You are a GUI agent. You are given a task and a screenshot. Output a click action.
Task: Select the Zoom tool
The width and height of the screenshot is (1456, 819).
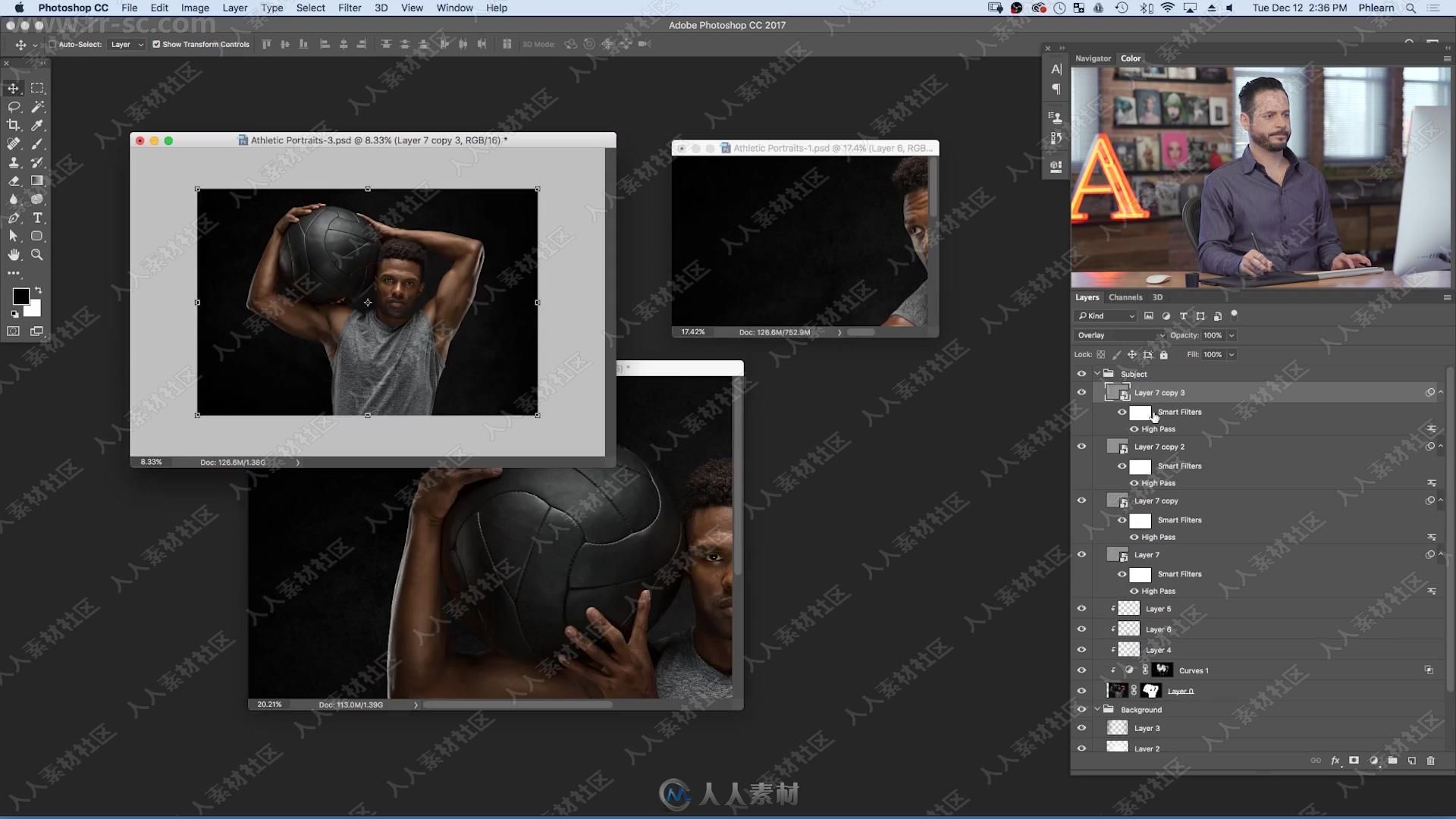pos(37,255)
